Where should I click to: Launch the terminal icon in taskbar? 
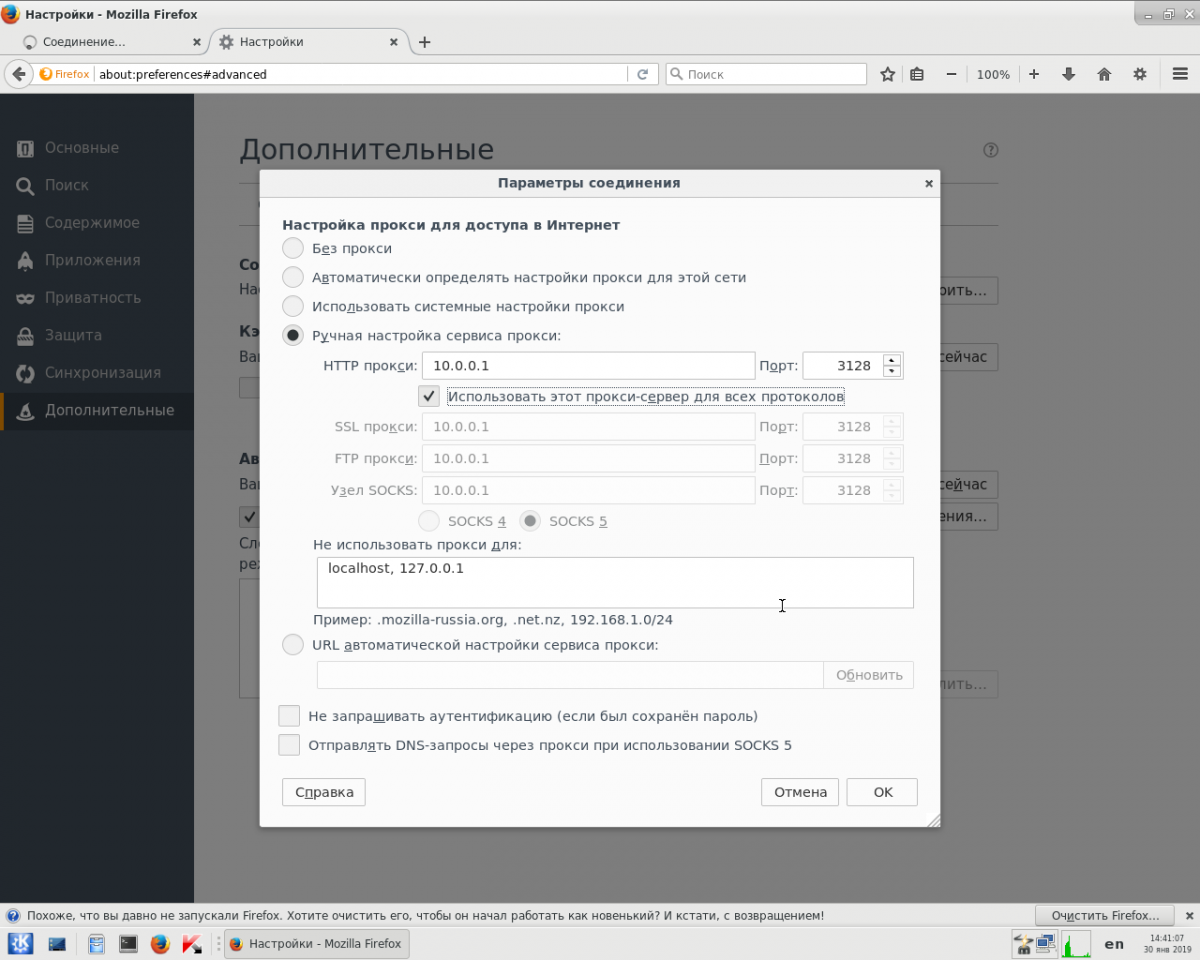128,943
